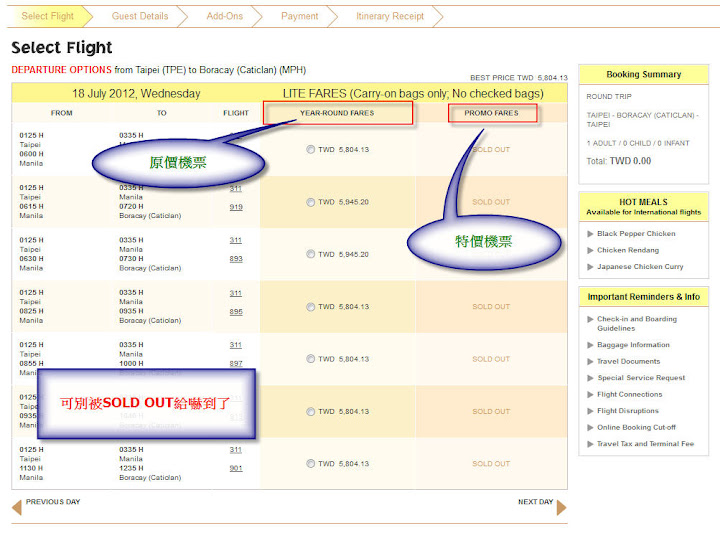Open flight 897 details link
720x533 pixels.
236,364
